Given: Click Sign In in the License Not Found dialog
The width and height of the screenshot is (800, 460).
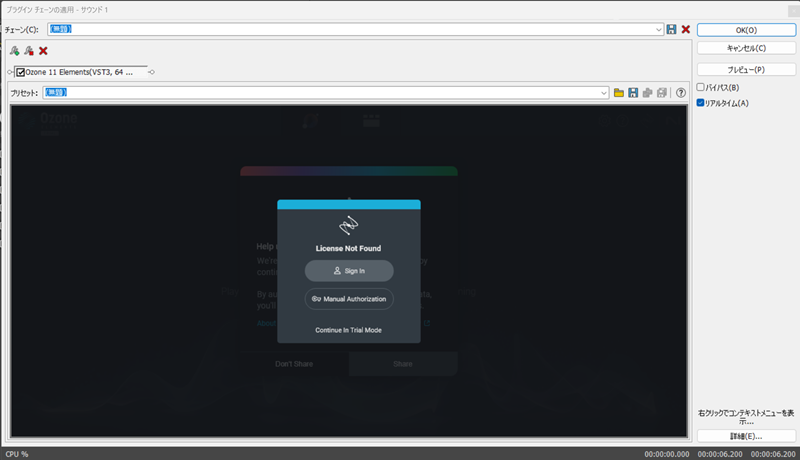Looking at the screenshot, I should (x=349, y=271).
